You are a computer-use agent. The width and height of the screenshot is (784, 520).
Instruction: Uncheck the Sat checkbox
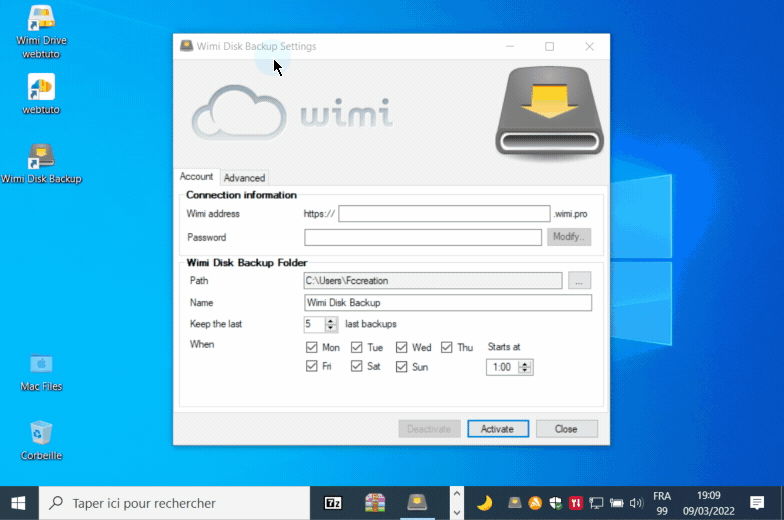click(x=356, y=366)
